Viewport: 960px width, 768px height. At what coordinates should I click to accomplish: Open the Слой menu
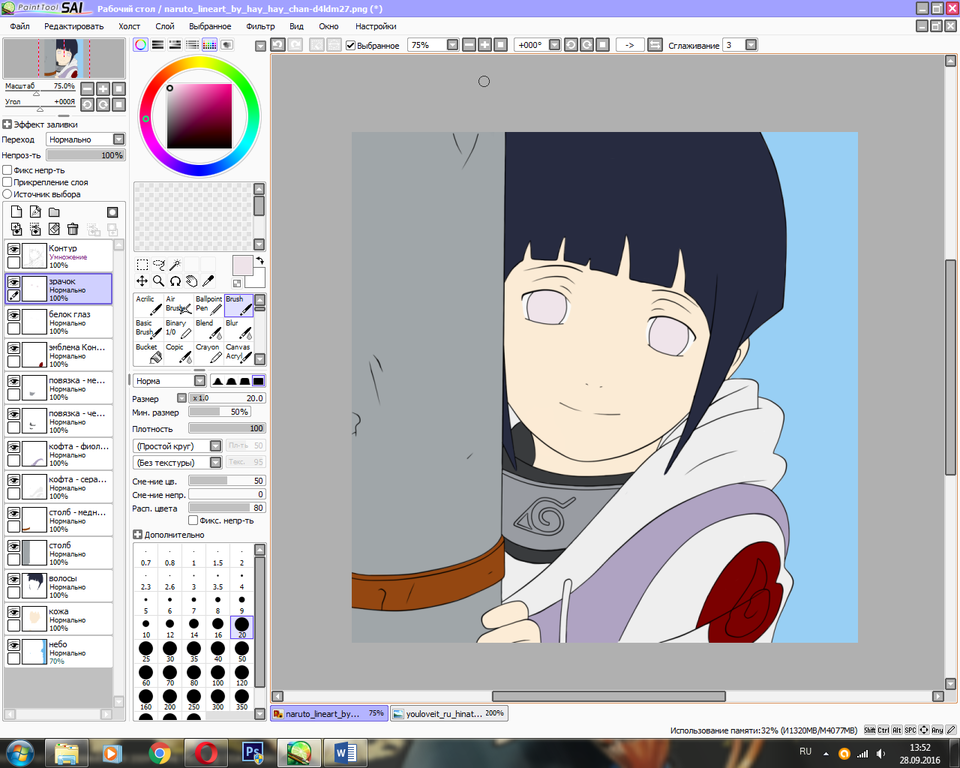click(x=165, y=26)
